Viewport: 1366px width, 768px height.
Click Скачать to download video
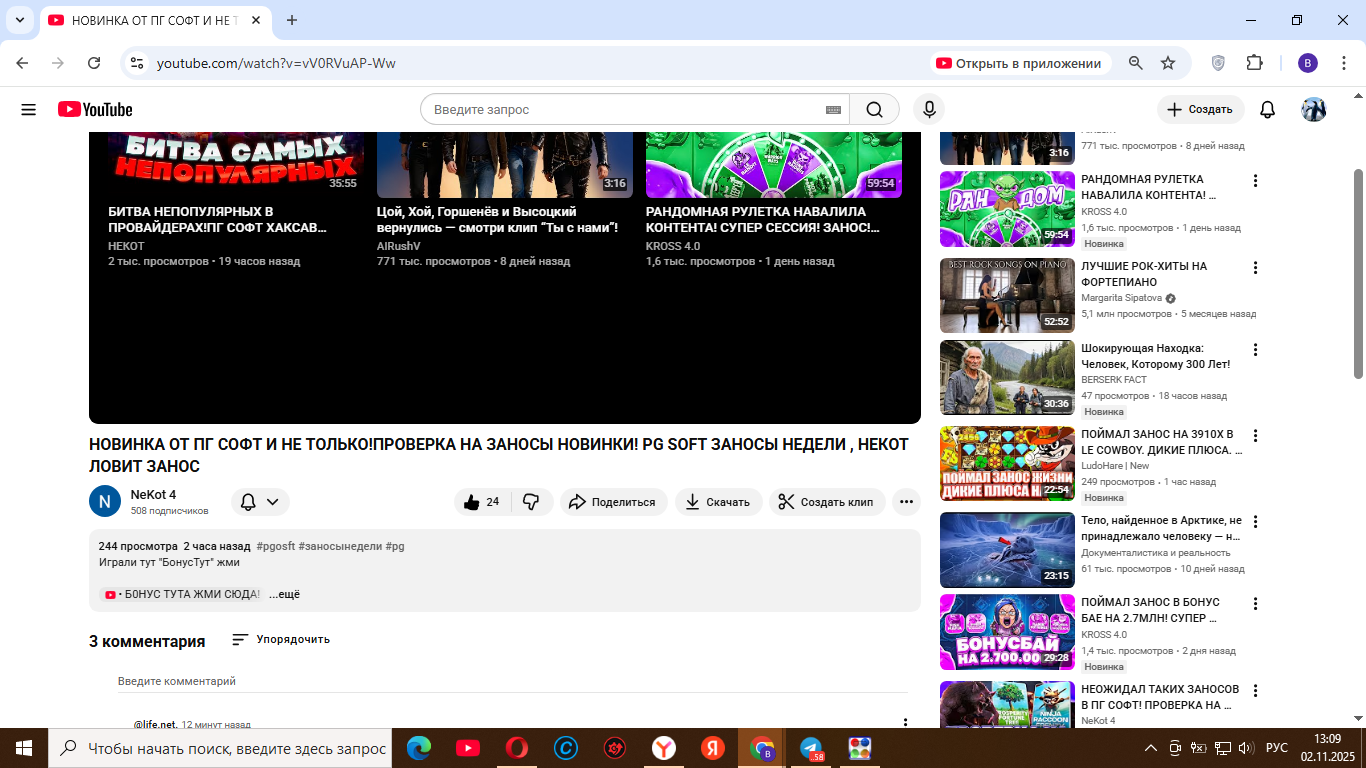click(718, 502)
